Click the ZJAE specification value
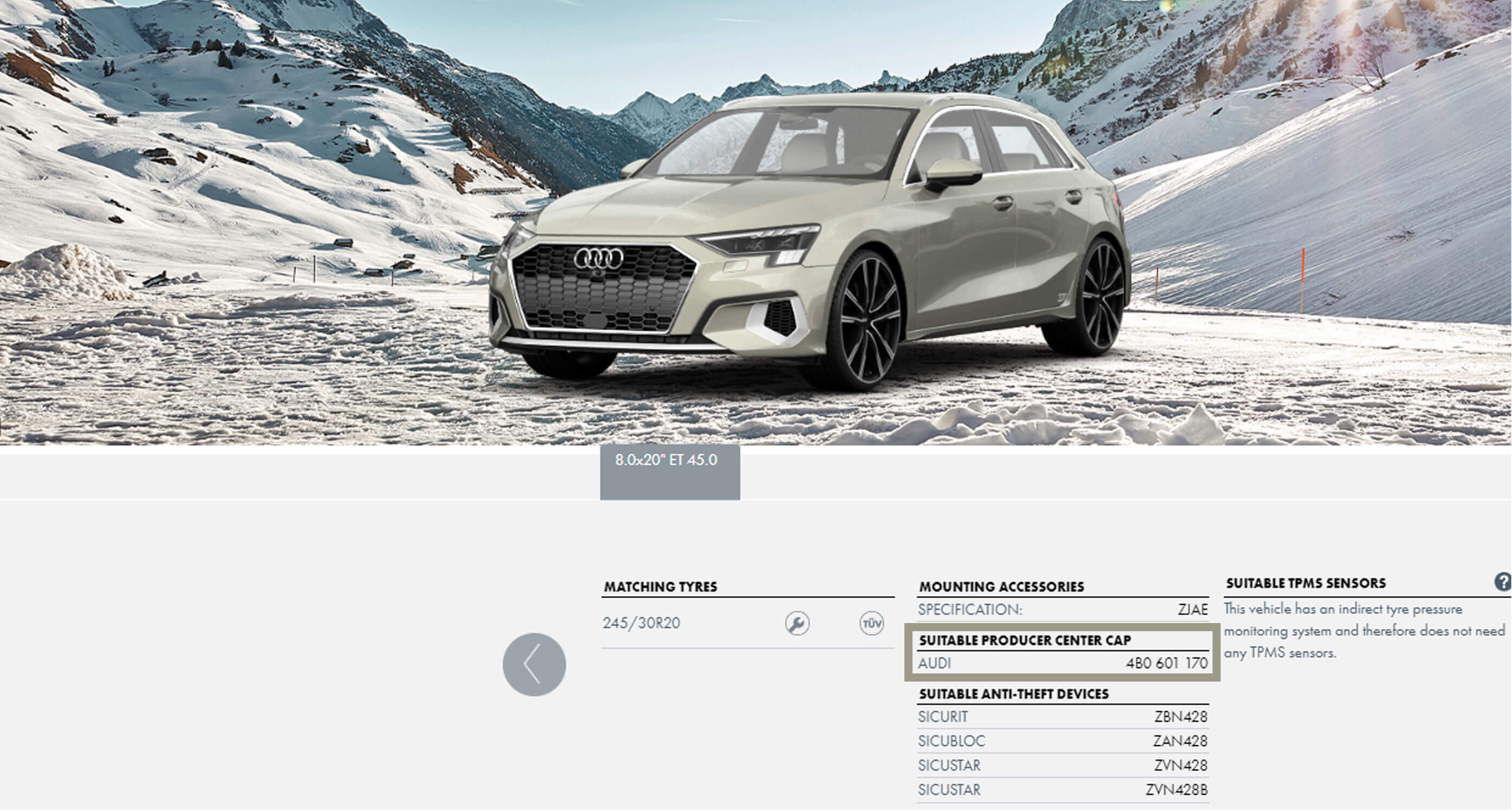Image resolution: width=1512 pixels, height=812 pixels. pyautogui.click(x=1193, y=610)
